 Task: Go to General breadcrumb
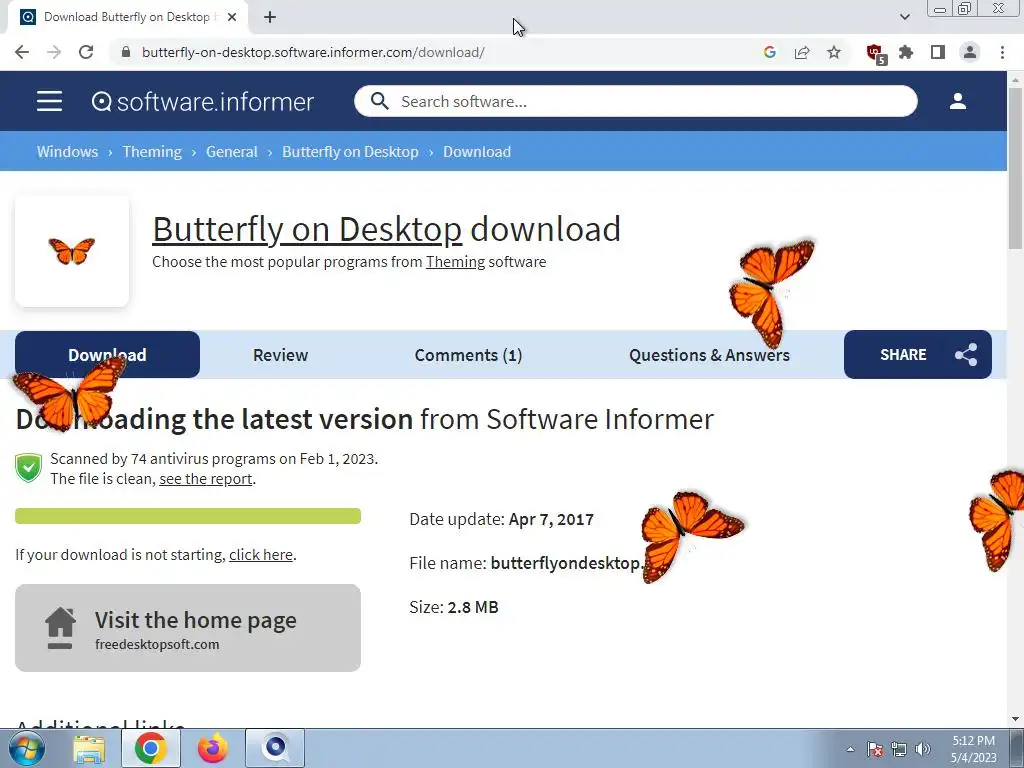click(x=232, y=152)
